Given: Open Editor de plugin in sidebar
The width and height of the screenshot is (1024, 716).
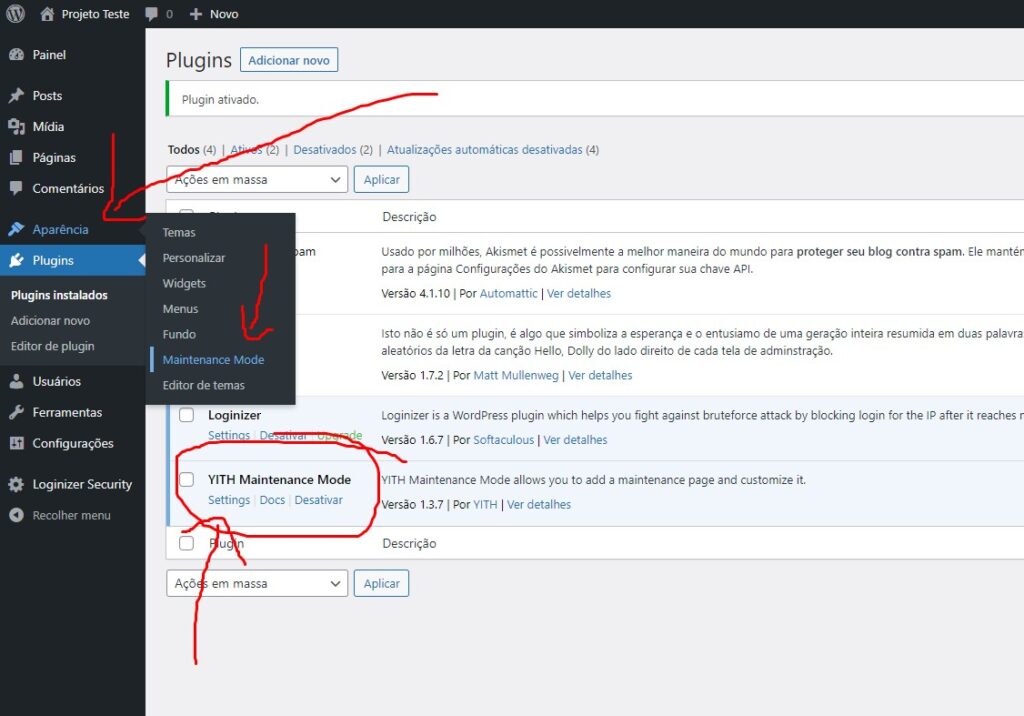Looking at the screenshot, I should [52, 346].
